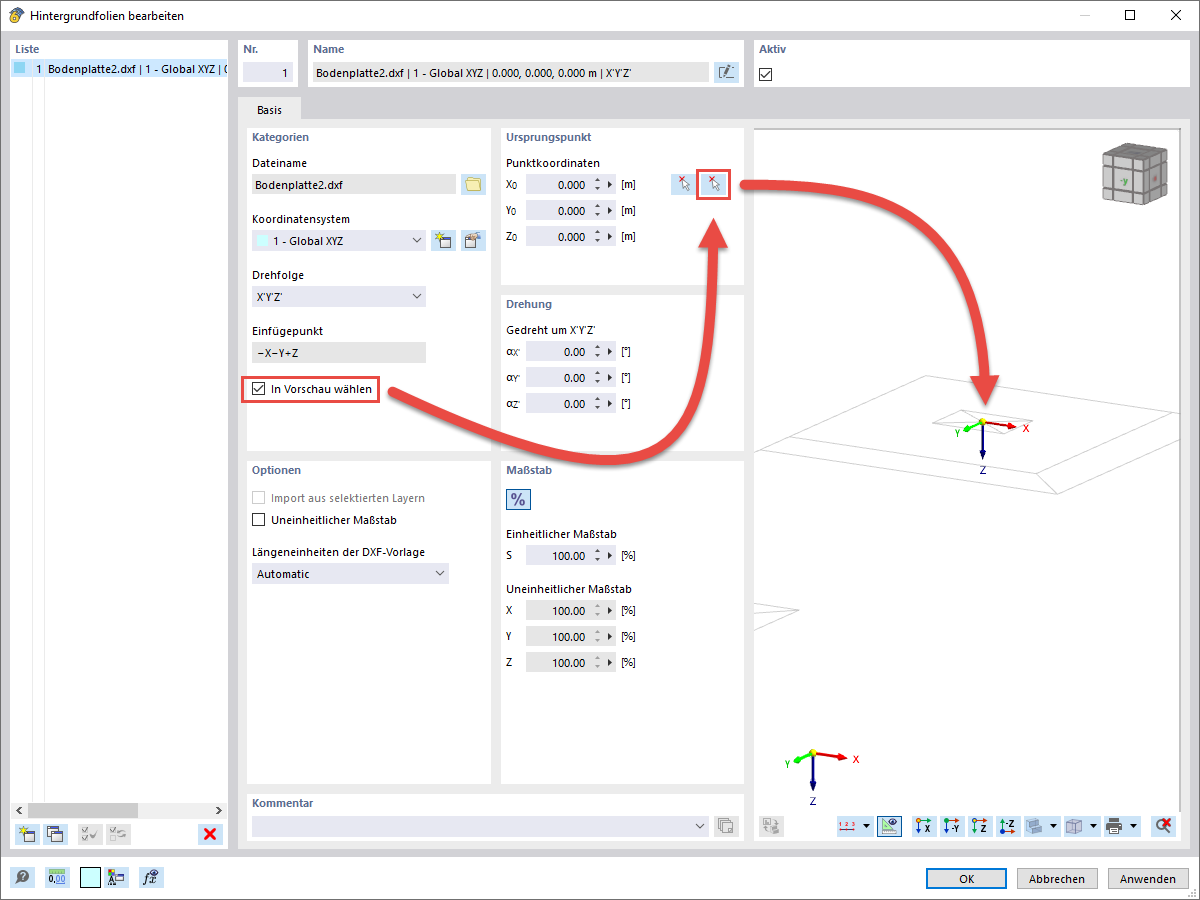
Task: Open the percentage scale settings icon
Action: (518, 499)
